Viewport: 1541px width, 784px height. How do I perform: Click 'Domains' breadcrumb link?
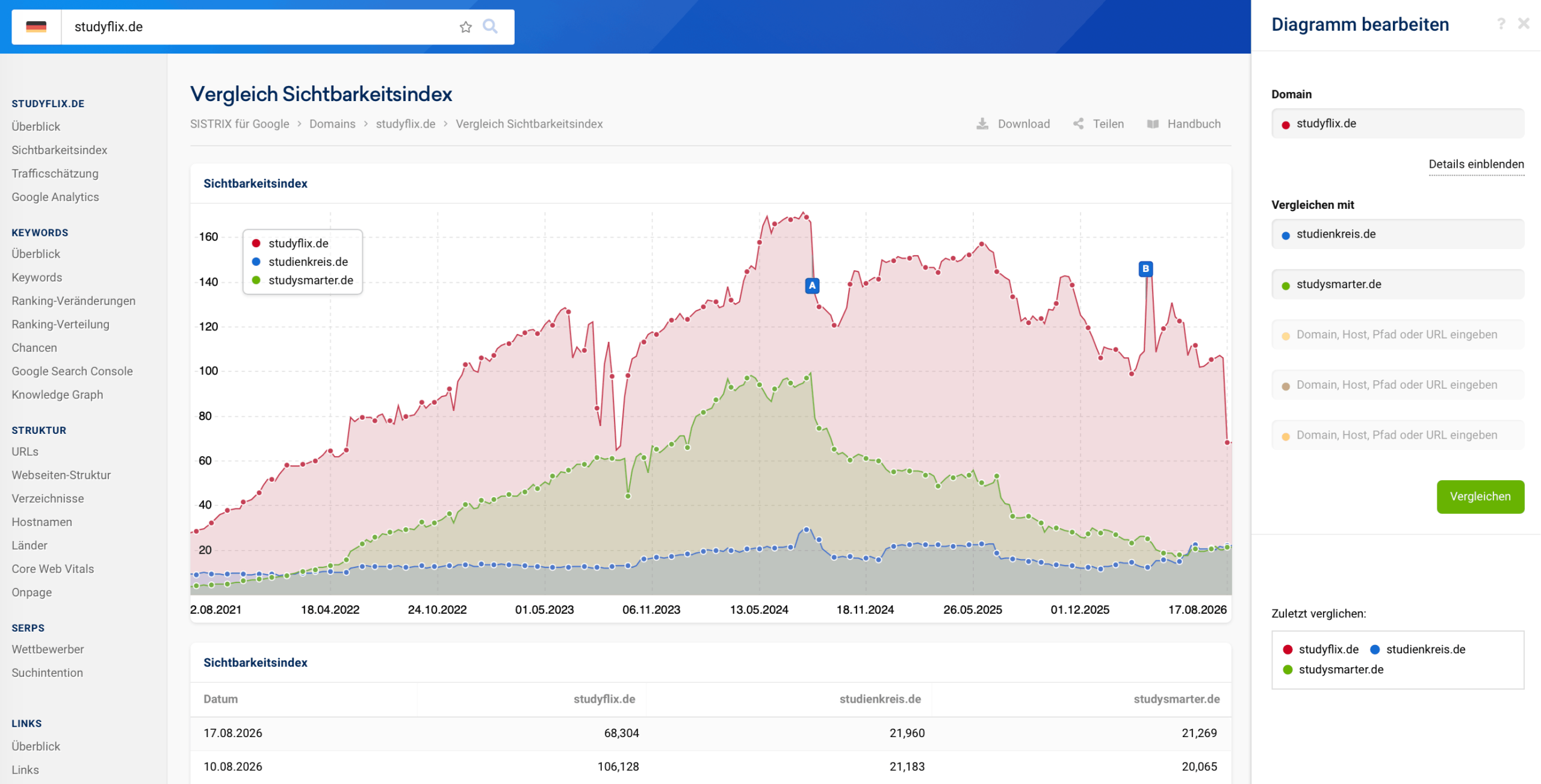point(332,124)
